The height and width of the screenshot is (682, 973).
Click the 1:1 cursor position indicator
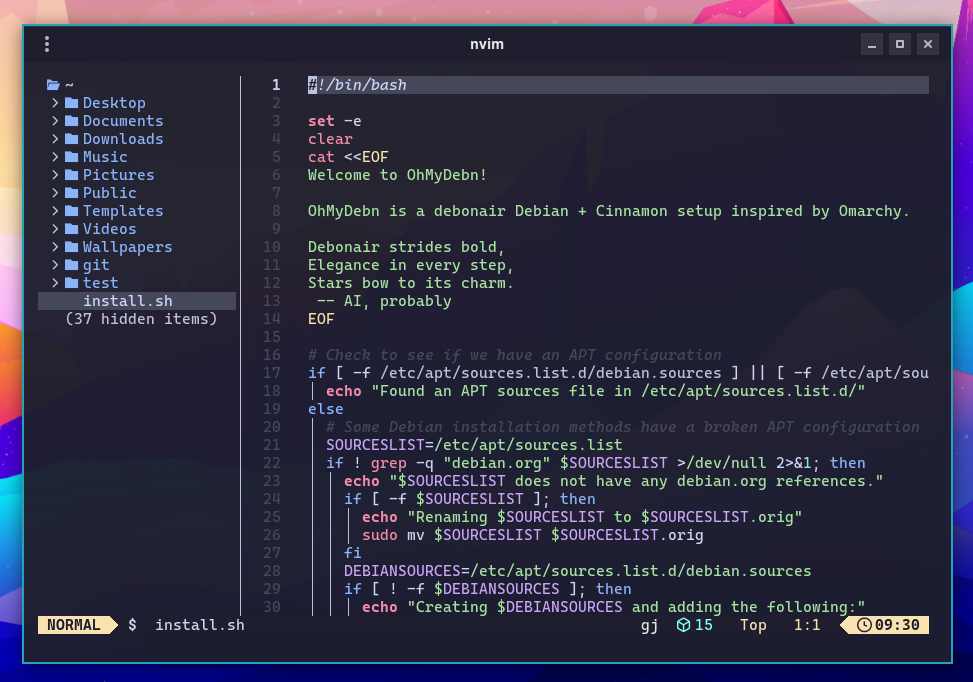(807, 625)
